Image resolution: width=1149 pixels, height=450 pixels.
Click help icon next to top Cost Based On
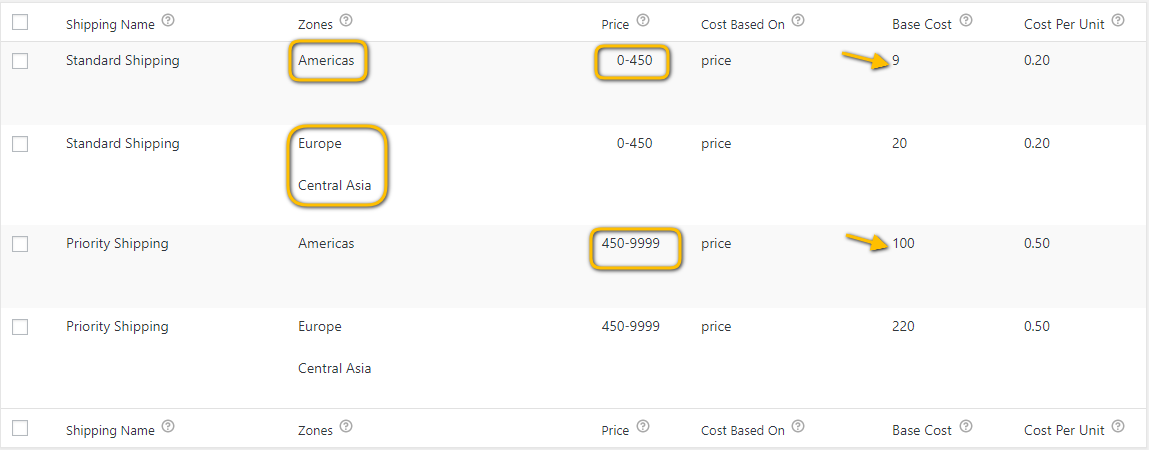(798, 21)
